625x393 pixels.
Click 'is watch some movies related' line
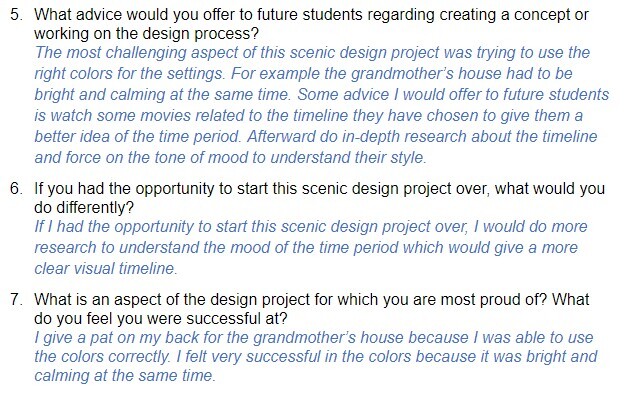(x=309, y=116)
